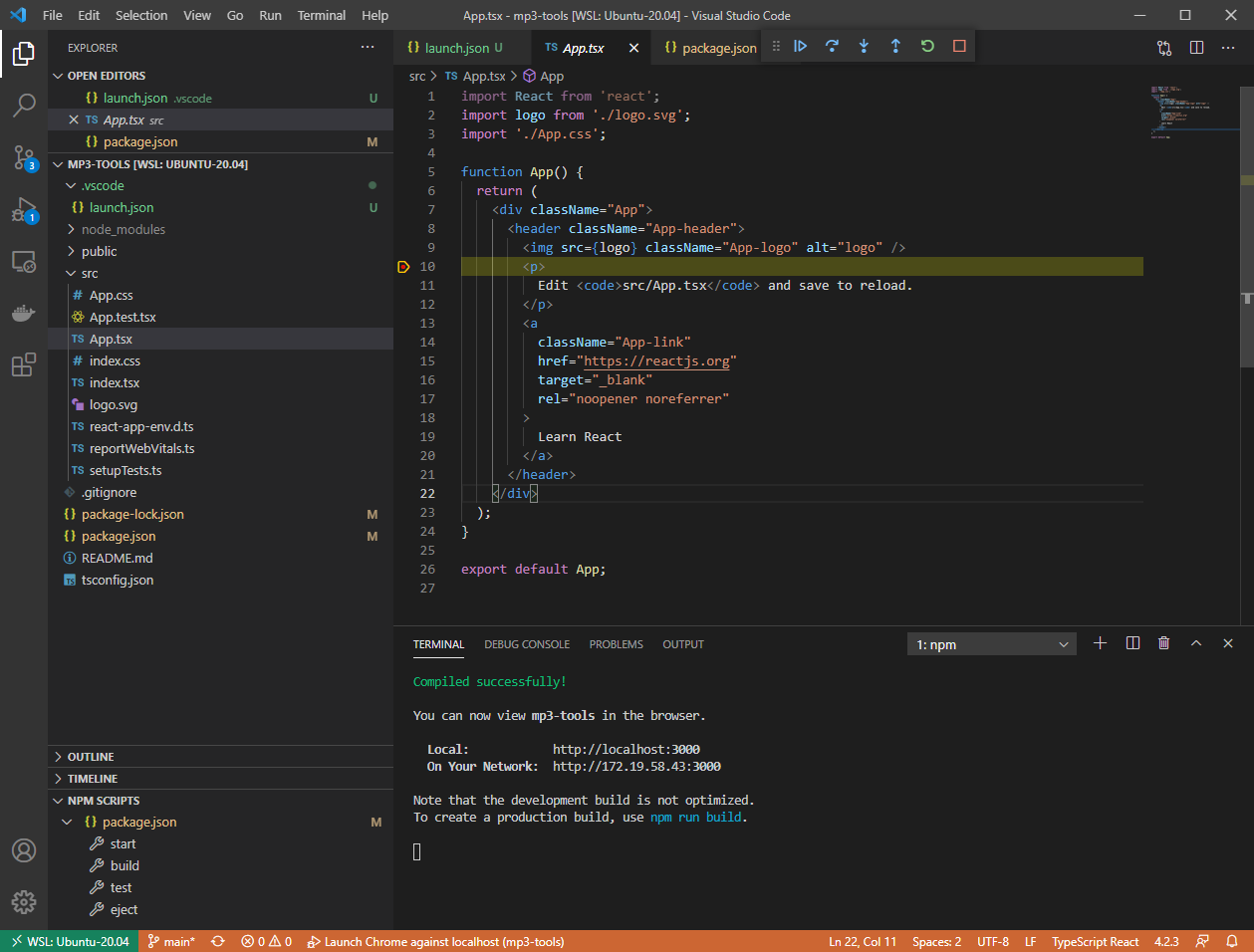Click the WSL: Ubuntu-20.04 remote indicator
The width and height of the screenshot is (1254, 952).
(x=70, y=941)
